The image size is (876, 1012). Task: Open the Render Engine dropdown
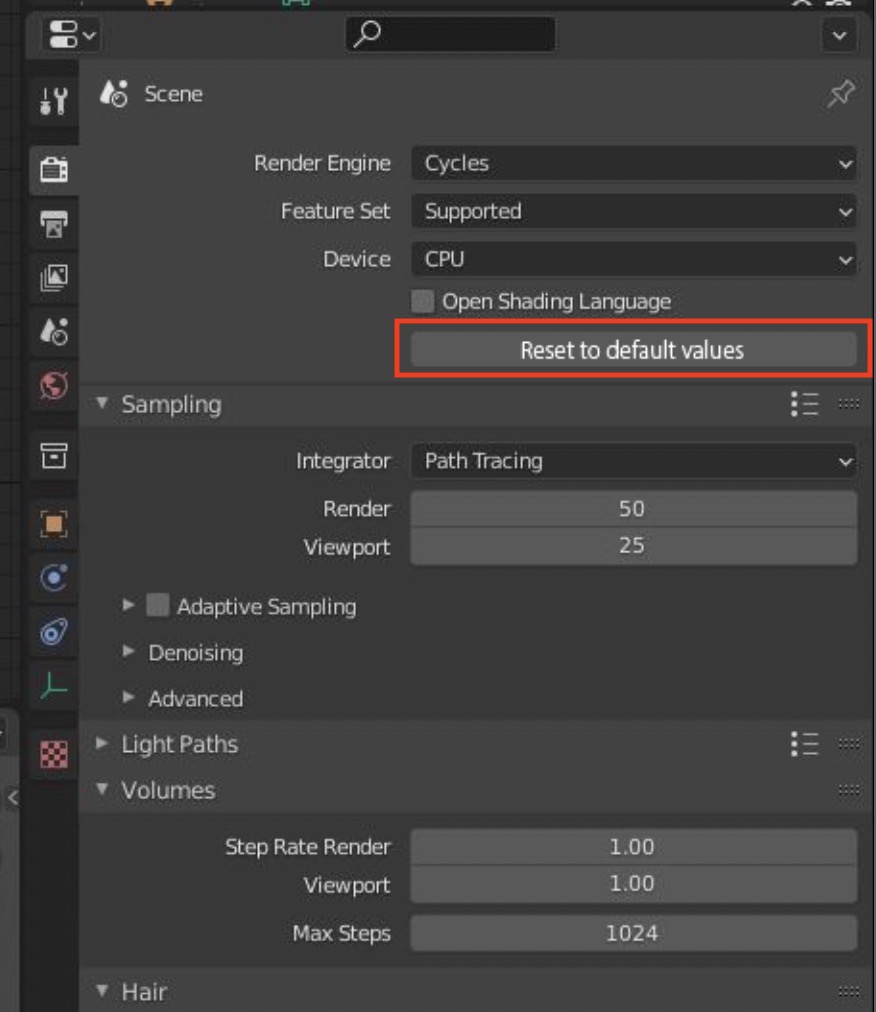[x=634, y=163]
